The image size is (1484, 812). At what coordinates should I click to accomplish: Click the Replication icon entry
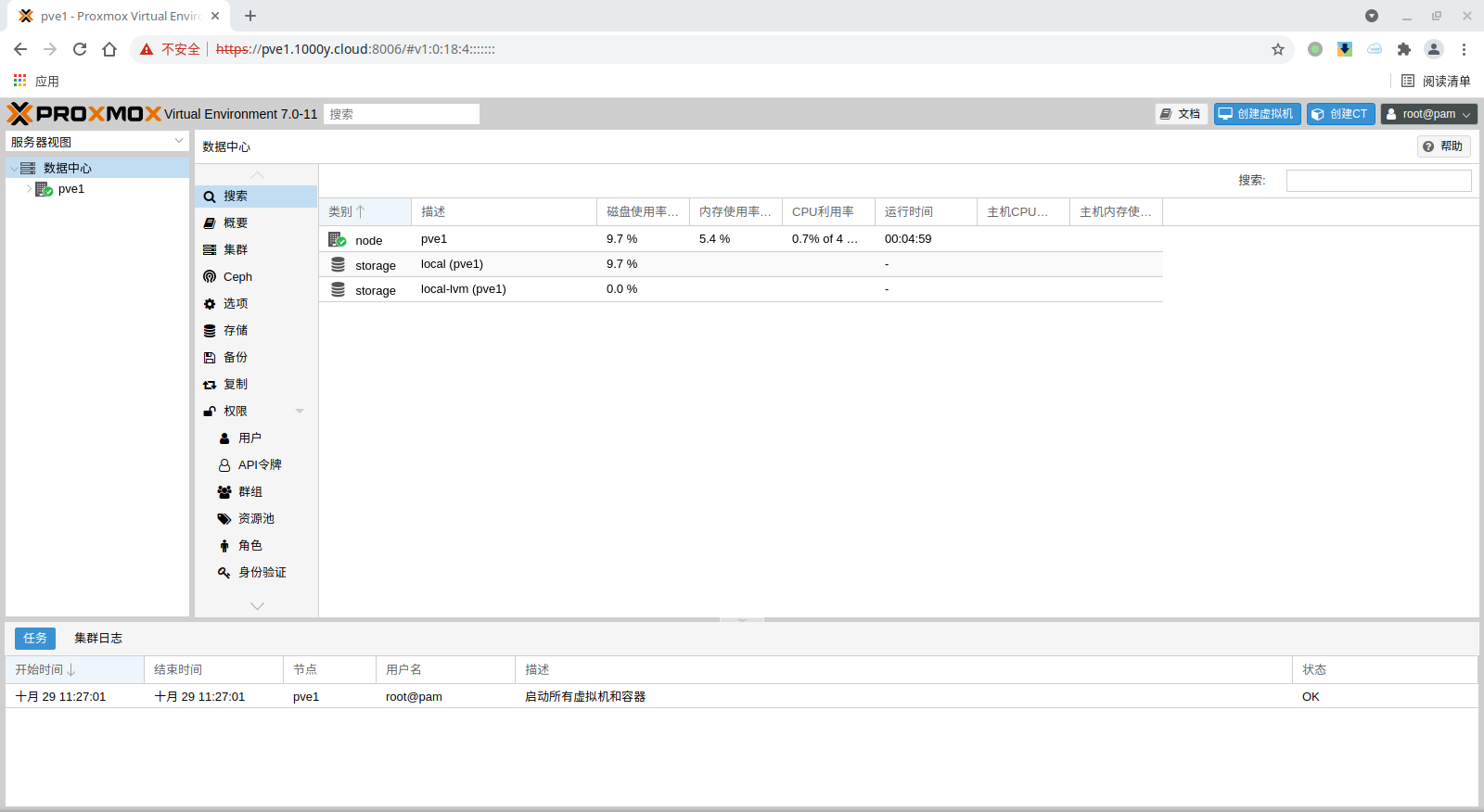tap(211, 384)
